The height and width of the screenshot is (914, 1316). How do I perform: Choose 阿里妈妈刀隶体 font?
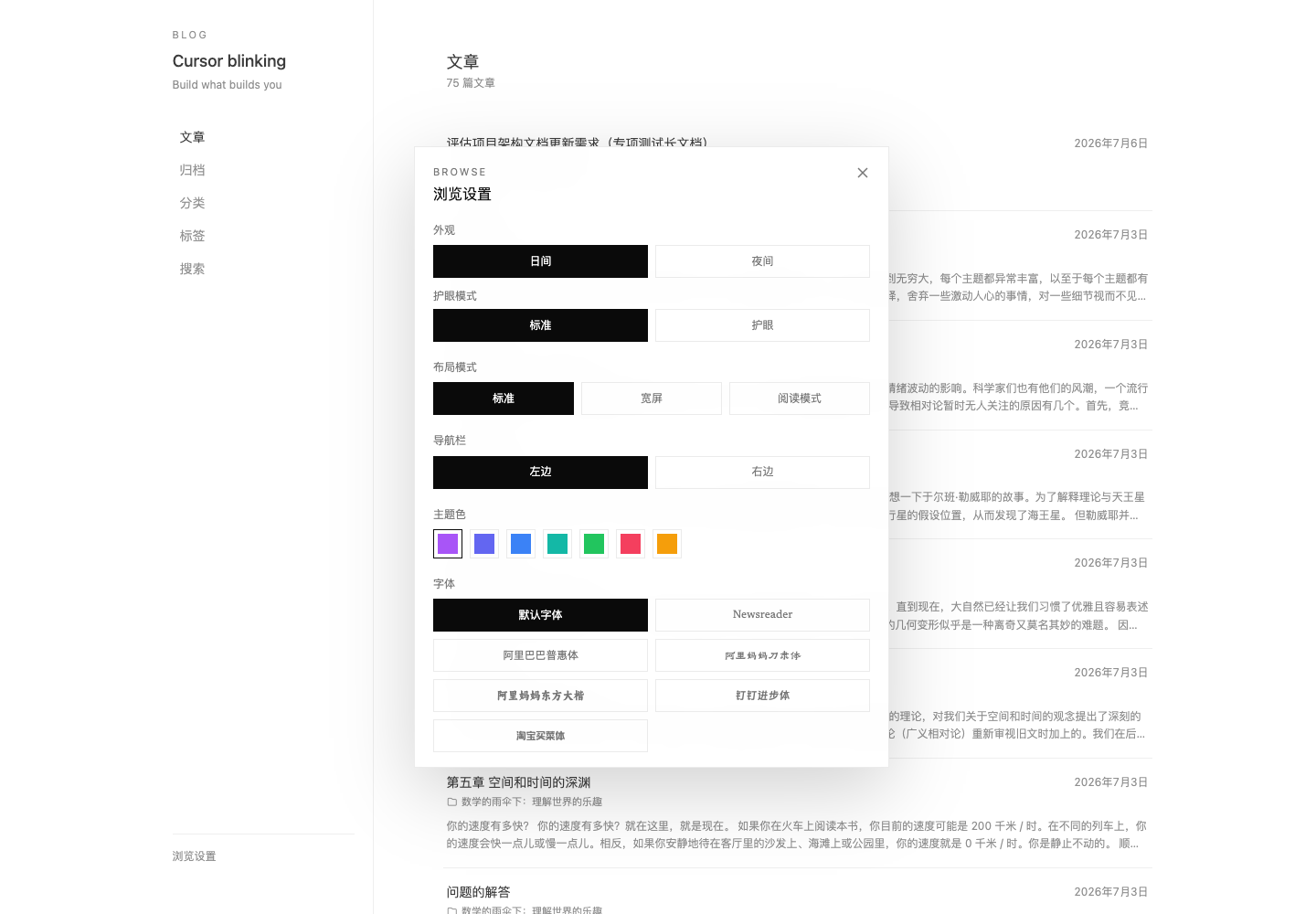pos(762,655)
